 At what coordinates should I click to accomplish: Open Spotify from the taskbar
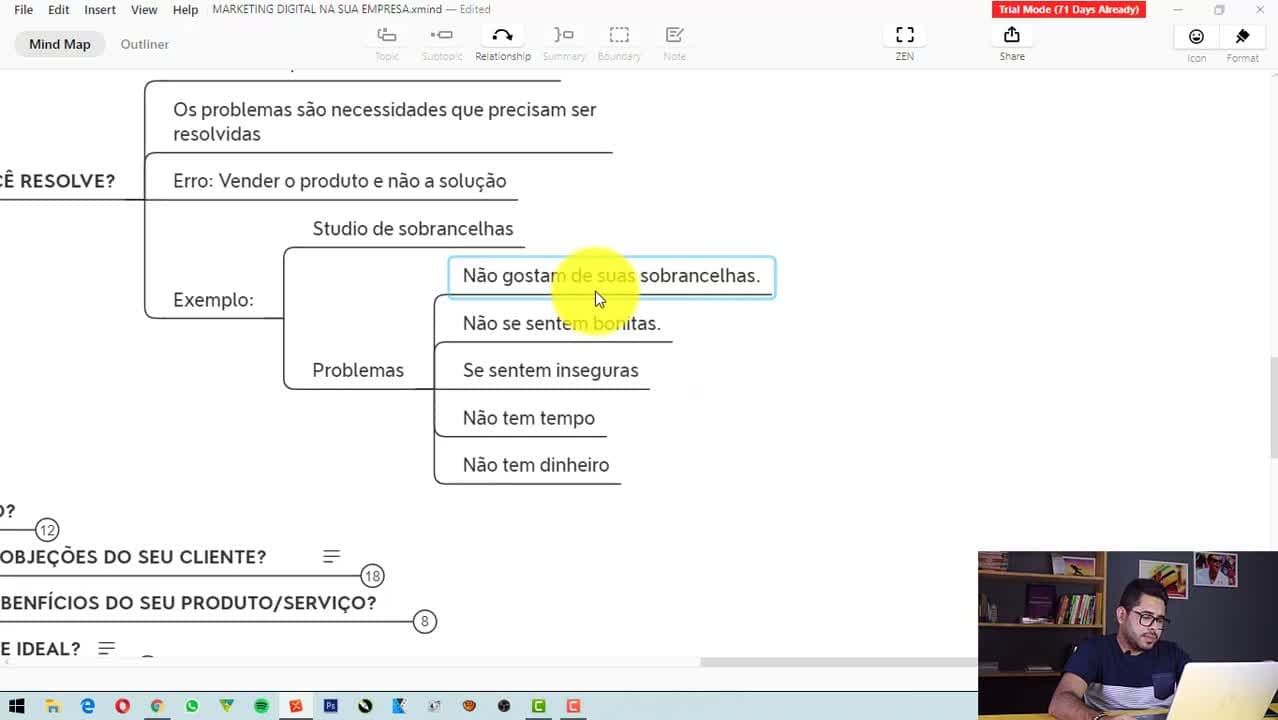[261, 706]
